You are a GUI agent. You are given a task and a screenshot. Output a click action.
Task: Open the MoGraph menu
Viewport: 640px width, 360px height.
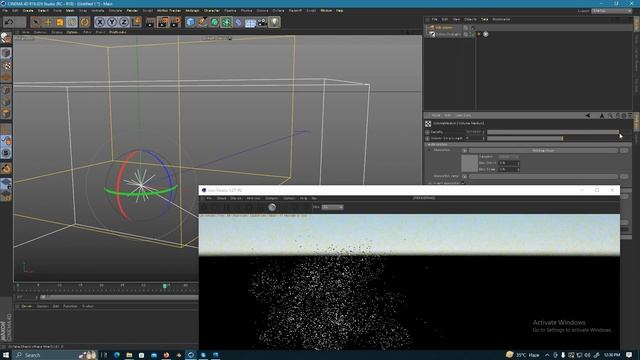[x=193, y=11]
